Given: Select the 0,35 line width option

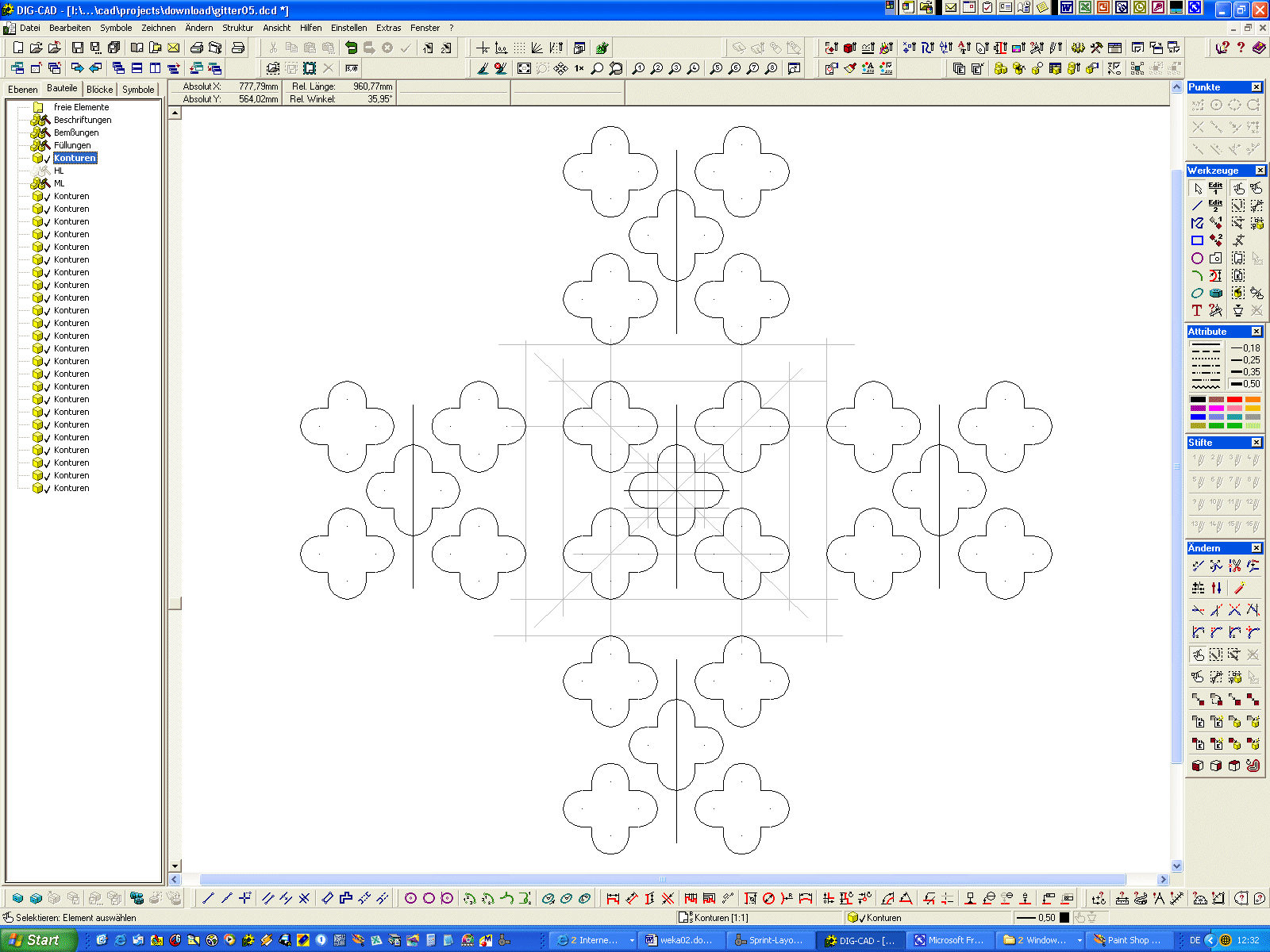Looking at the screenshot, I should click(1245, 372).
